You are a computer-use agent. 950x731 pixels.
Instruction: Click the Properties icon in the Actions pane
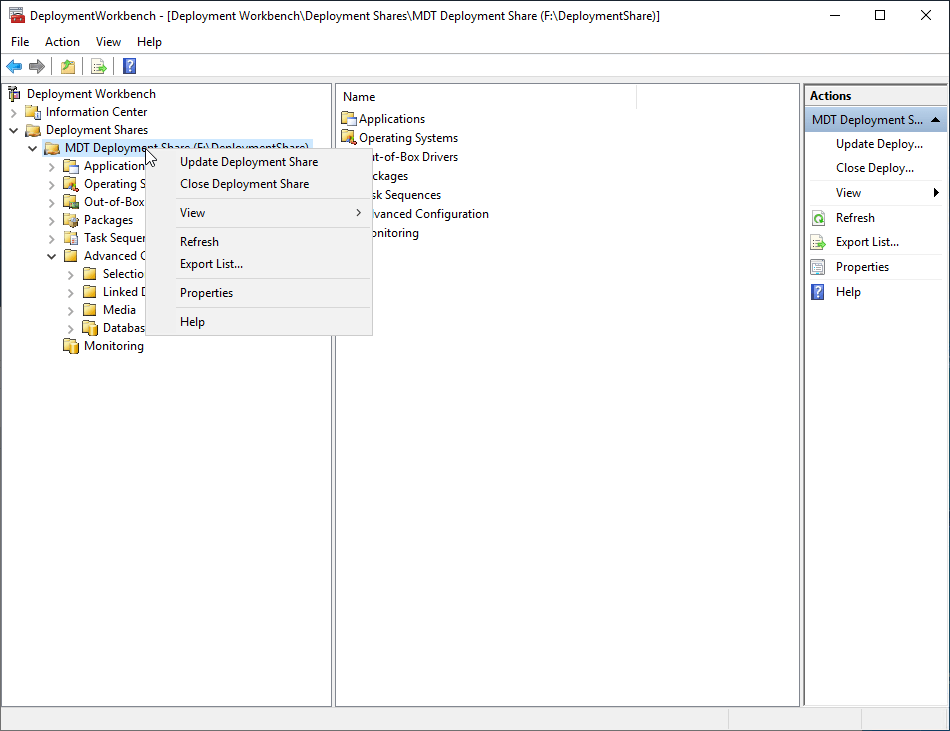(818, 267)
